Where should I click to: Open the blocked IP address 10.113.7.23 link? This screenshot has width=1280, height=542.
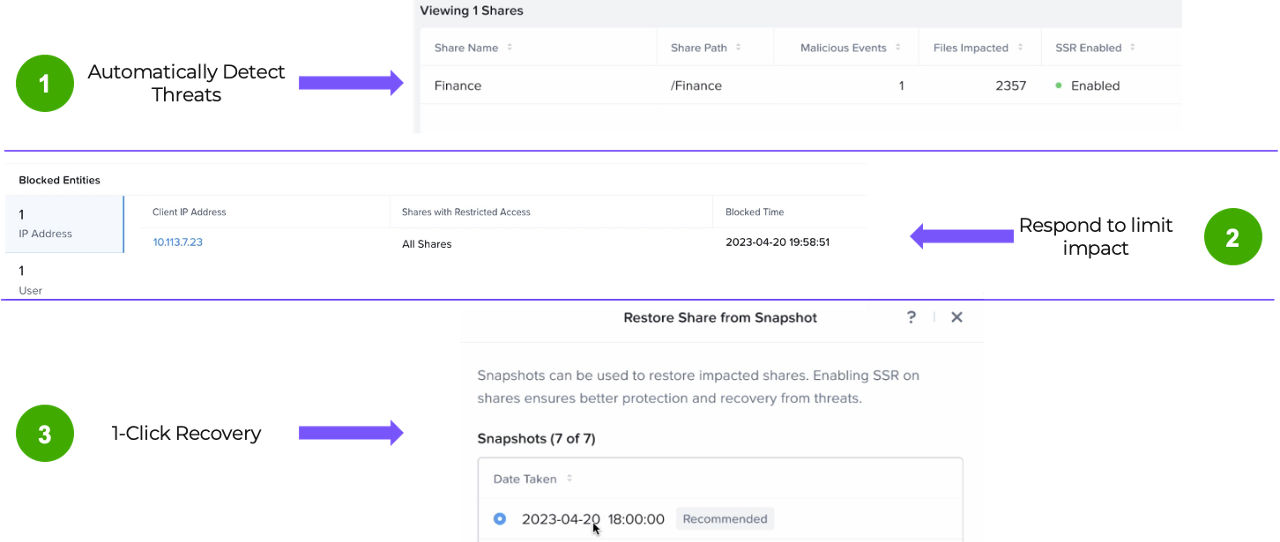[177, 242]
